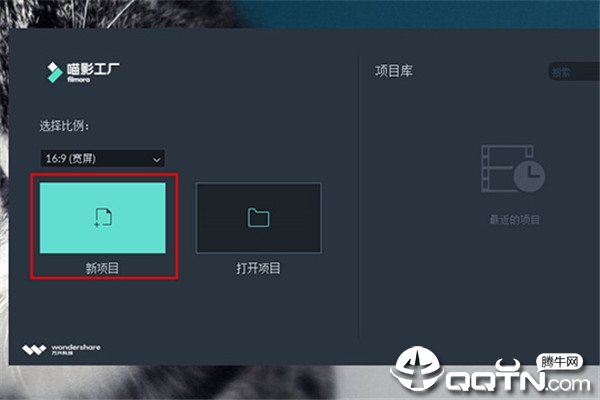Select the 打开项目 text label
Image resolution: width=600 pixels, height=400 pixels.
[258, 268]
